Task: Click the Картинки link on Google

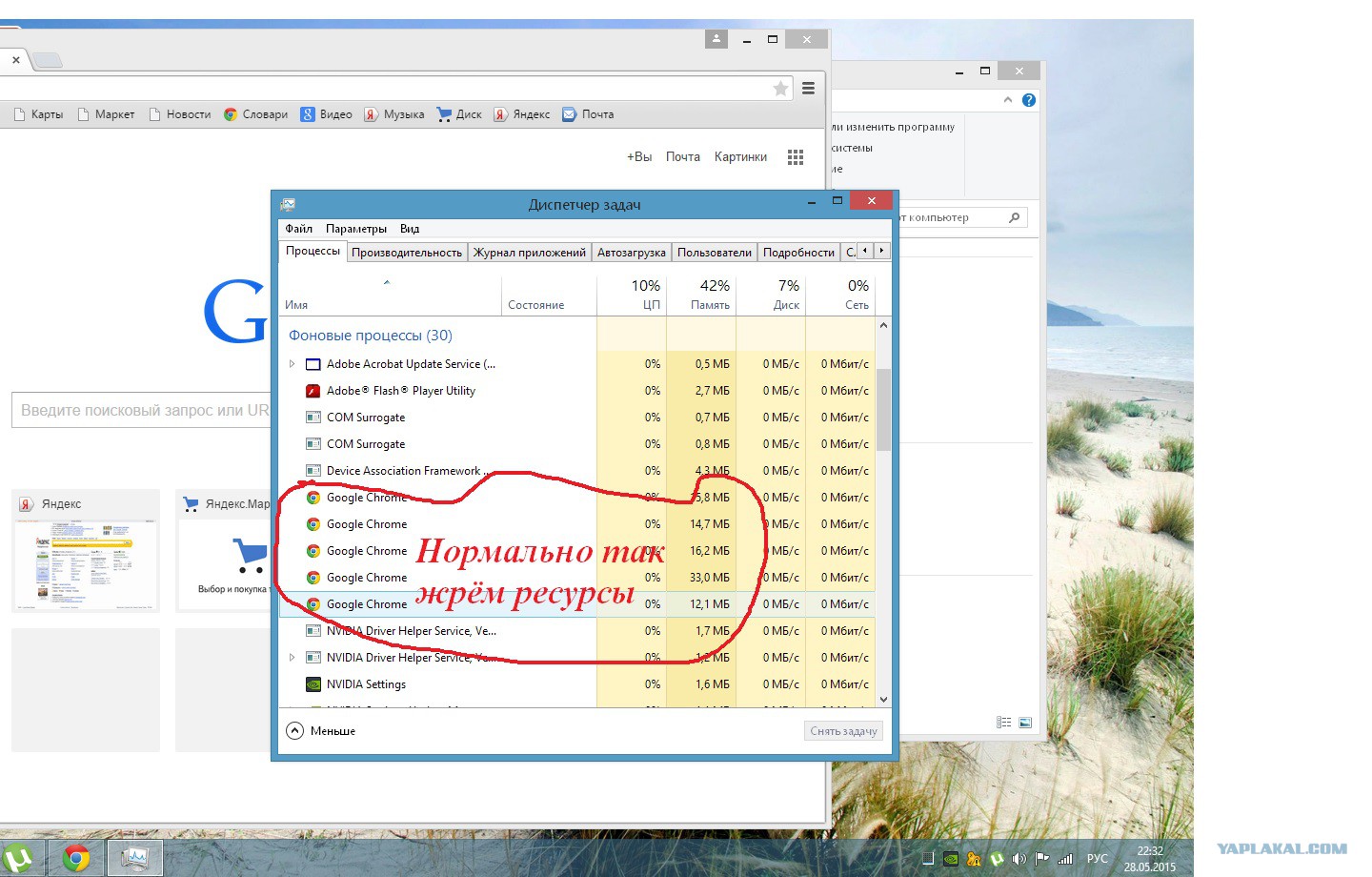Action: tap(740, 157)
